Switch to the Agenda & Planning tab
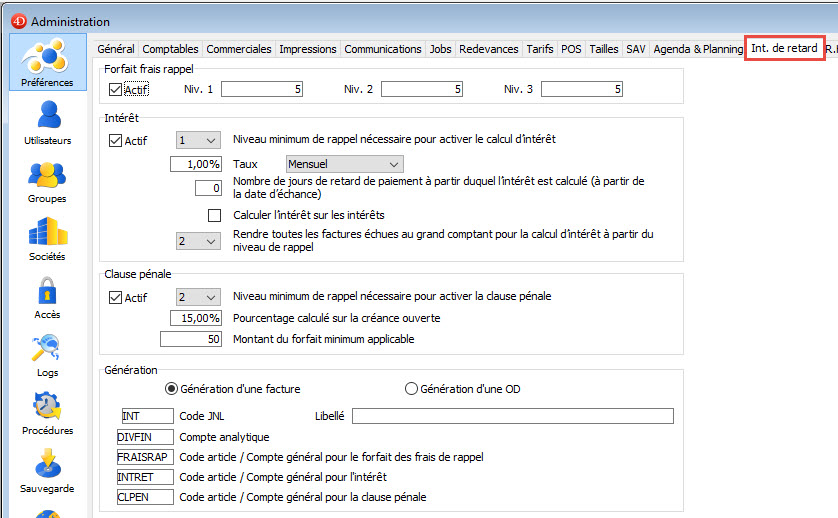The image size is (838, 518). pos(697,49)
